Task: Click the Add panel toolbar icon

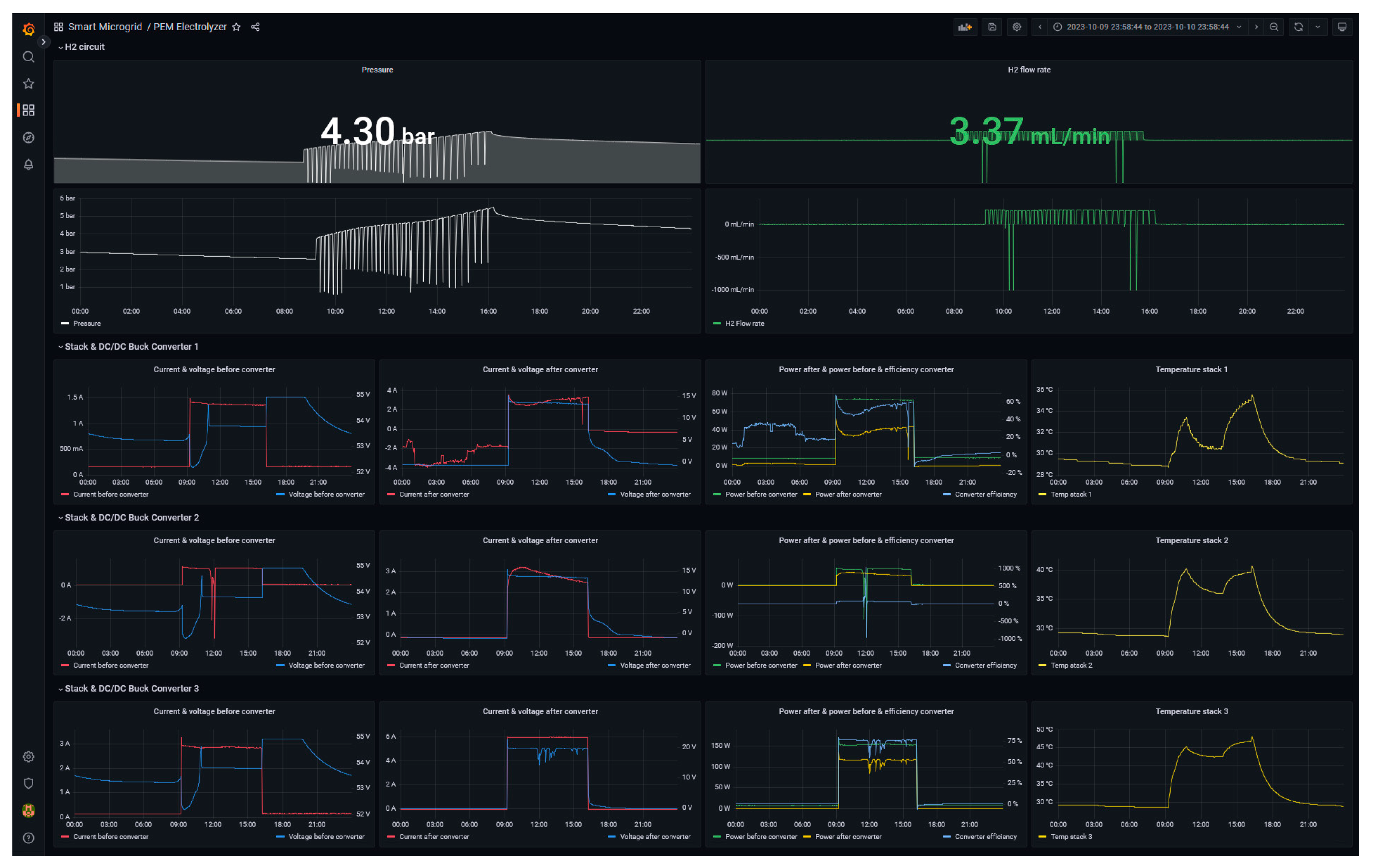Action: coord(964,27)
